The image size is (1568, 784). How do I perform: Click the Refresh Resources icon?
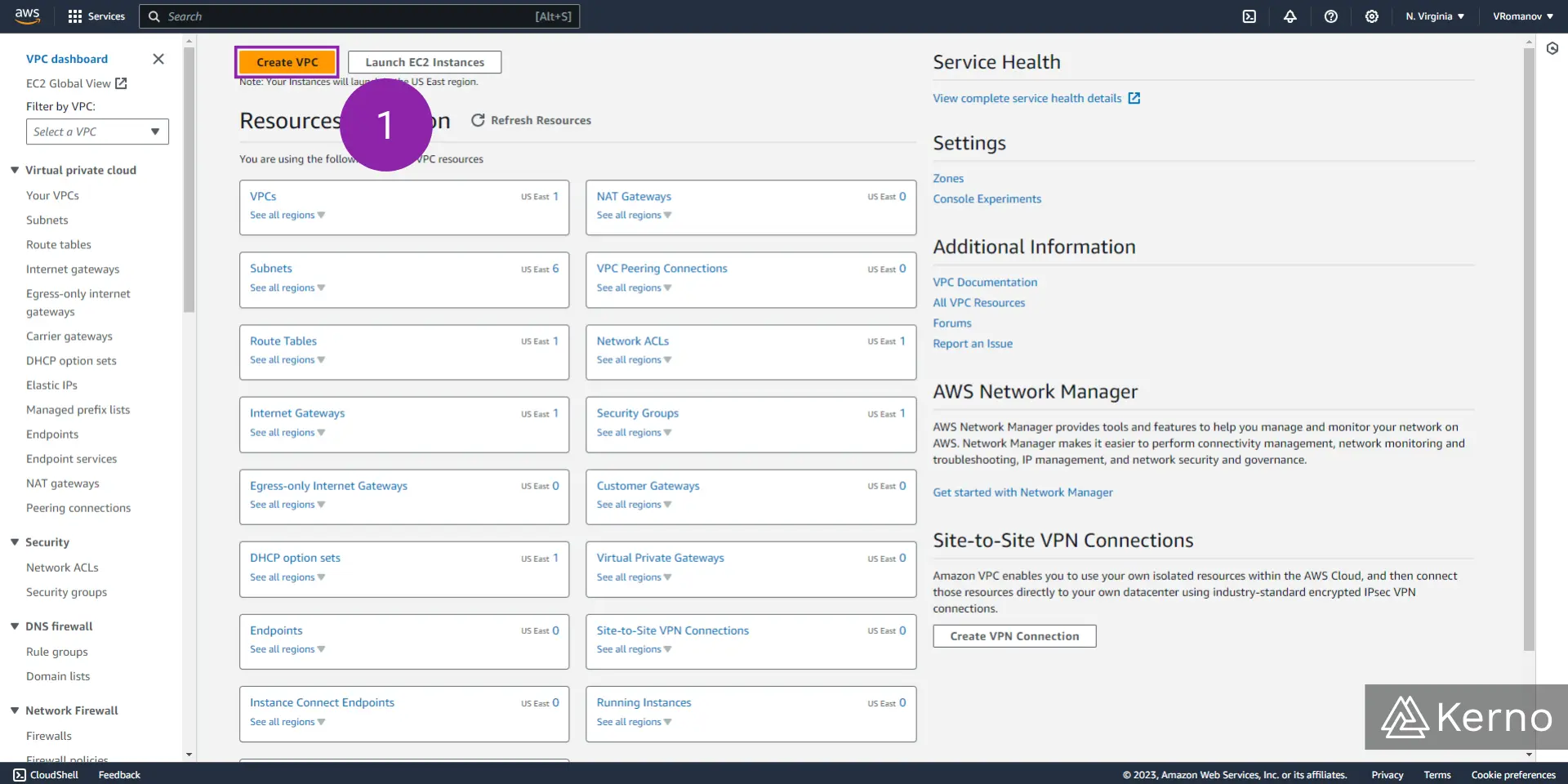click(478, 120)
